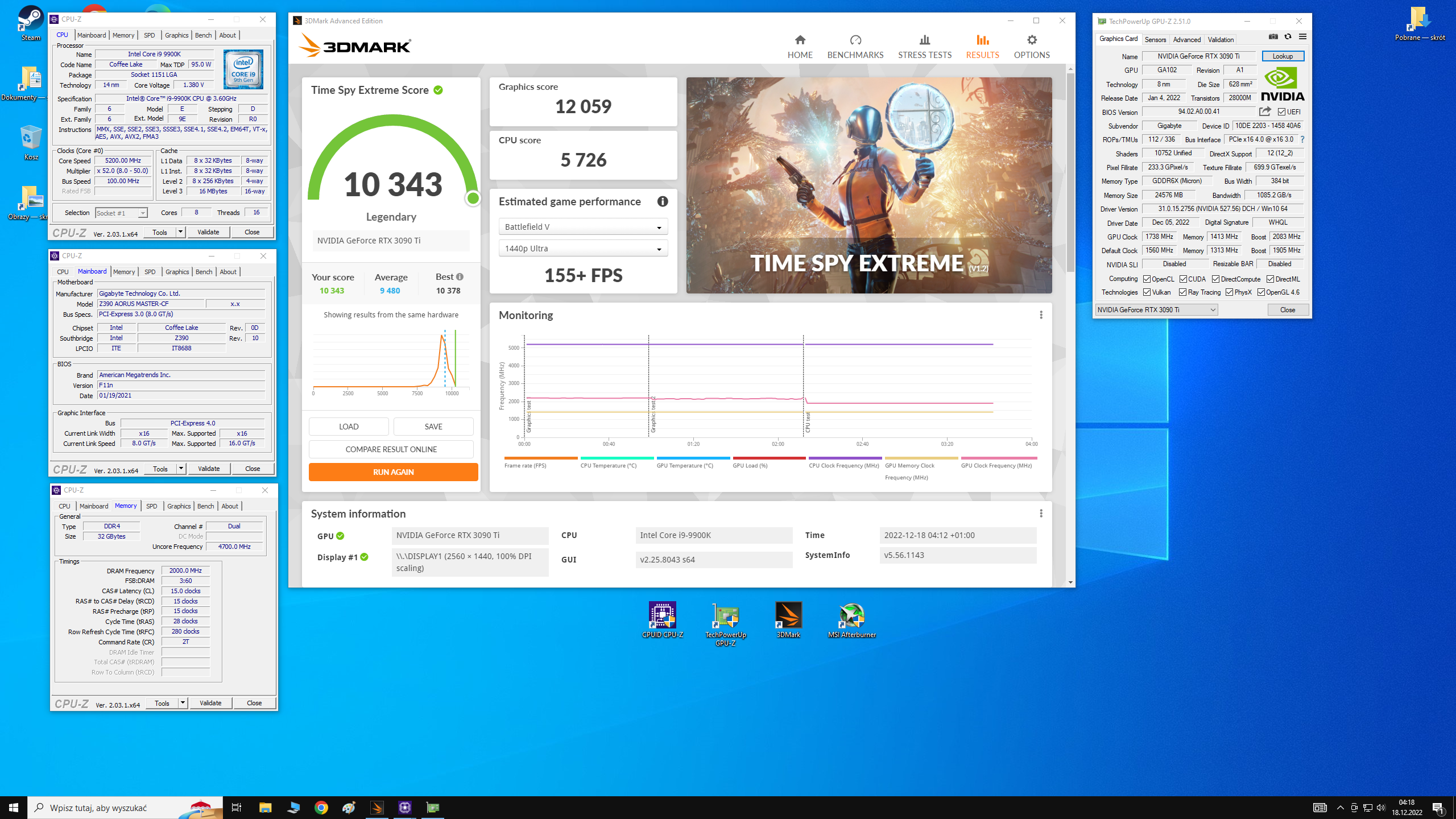Take a GPU-Z screenshot with camera icon

1273,37
